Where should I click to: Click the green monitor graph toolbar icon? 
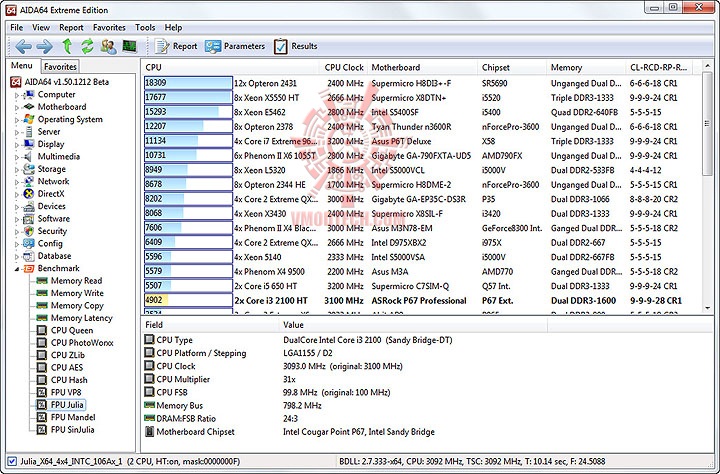[129, 46]
